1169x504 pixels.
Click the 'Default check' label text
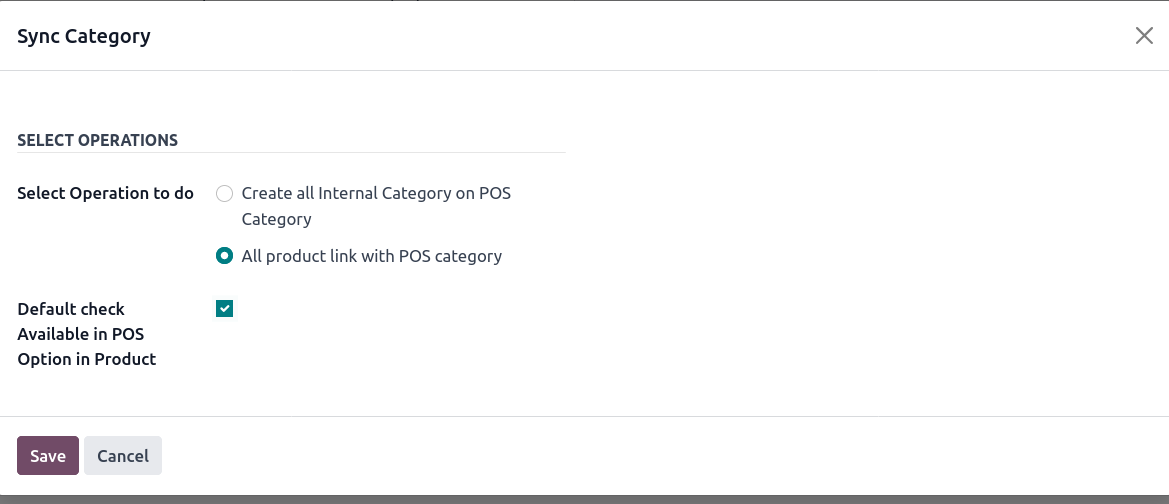pyautogui.click(x=71, y=309)
